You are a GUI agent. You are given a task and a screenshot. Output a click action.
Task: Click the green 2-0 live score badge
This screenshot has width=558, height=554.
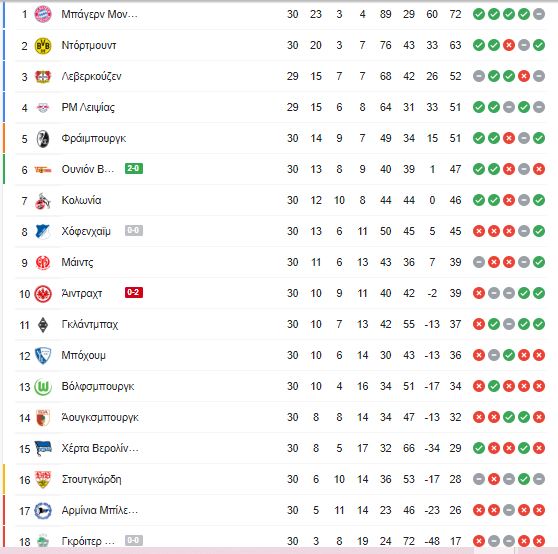click(x=134, y=168)
